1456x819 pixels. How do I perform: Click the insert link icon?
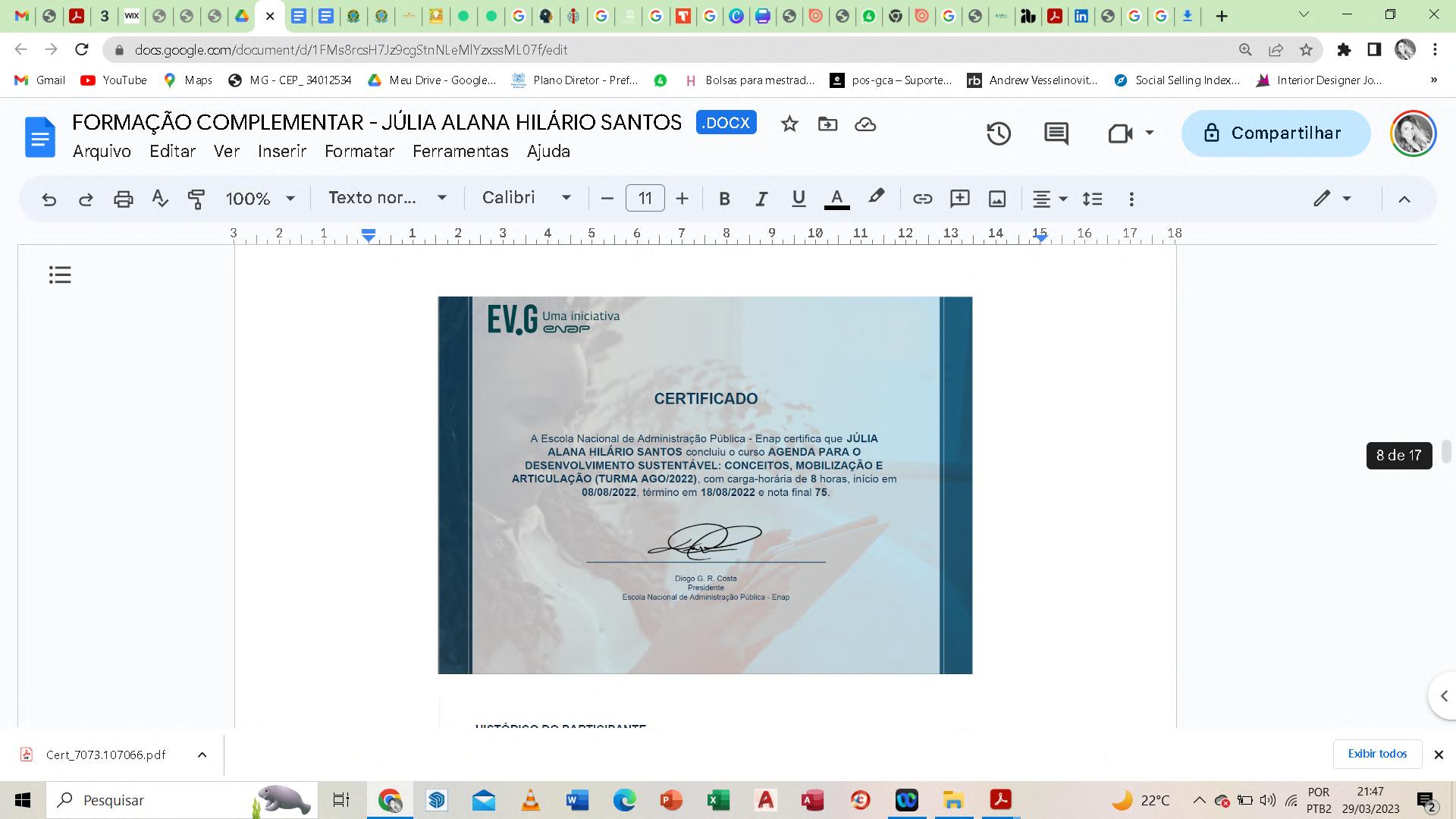pyautogui.click(x=922, y=199)
